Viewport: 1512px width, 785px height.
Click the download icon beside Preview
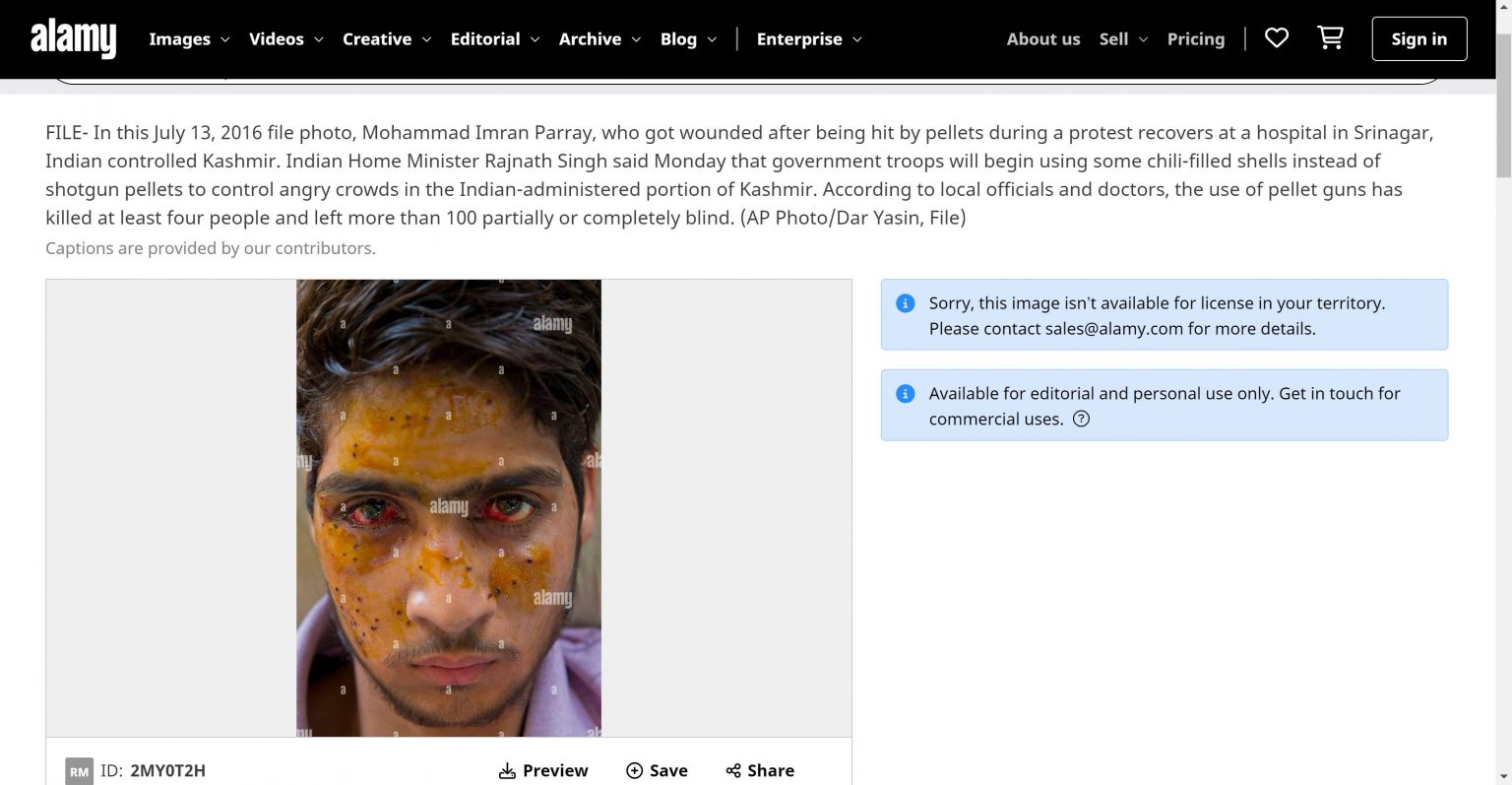point(507,770)
